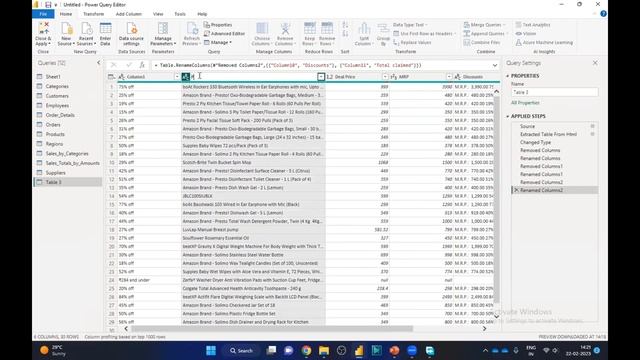Open the File tab
The height and width of the screenshot is (360, 640).
point(43,14)
